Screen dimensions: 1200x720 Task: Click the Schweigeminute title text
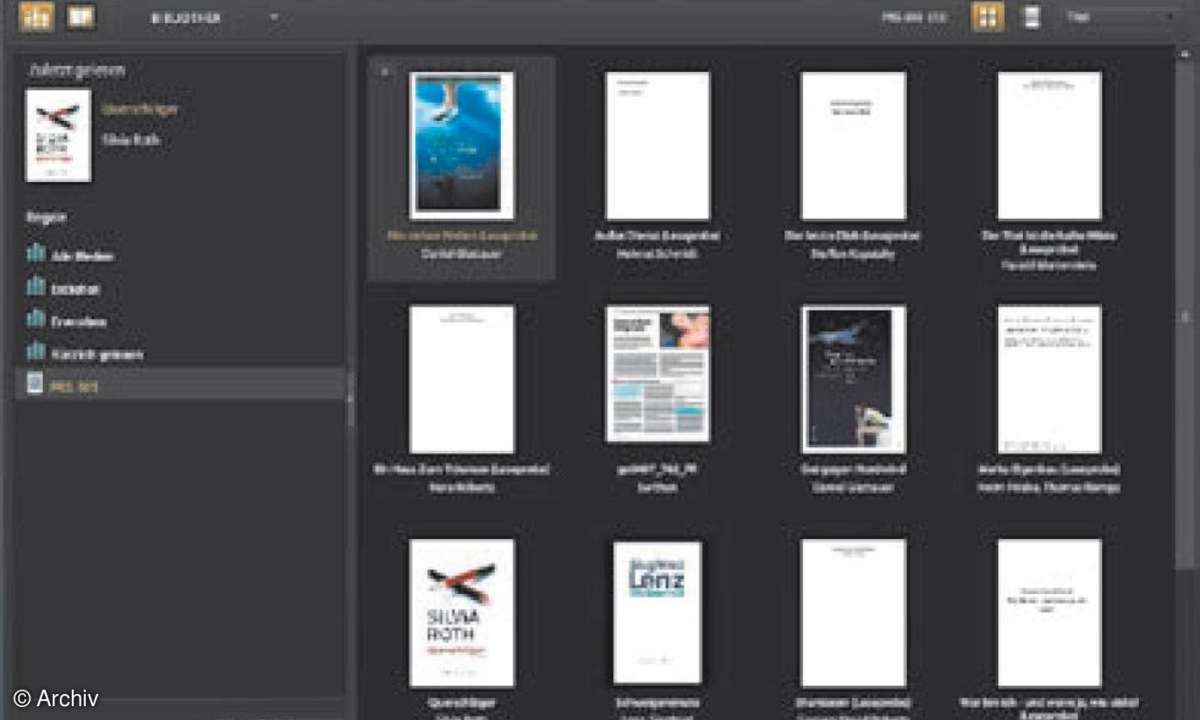tap(657, 703)
